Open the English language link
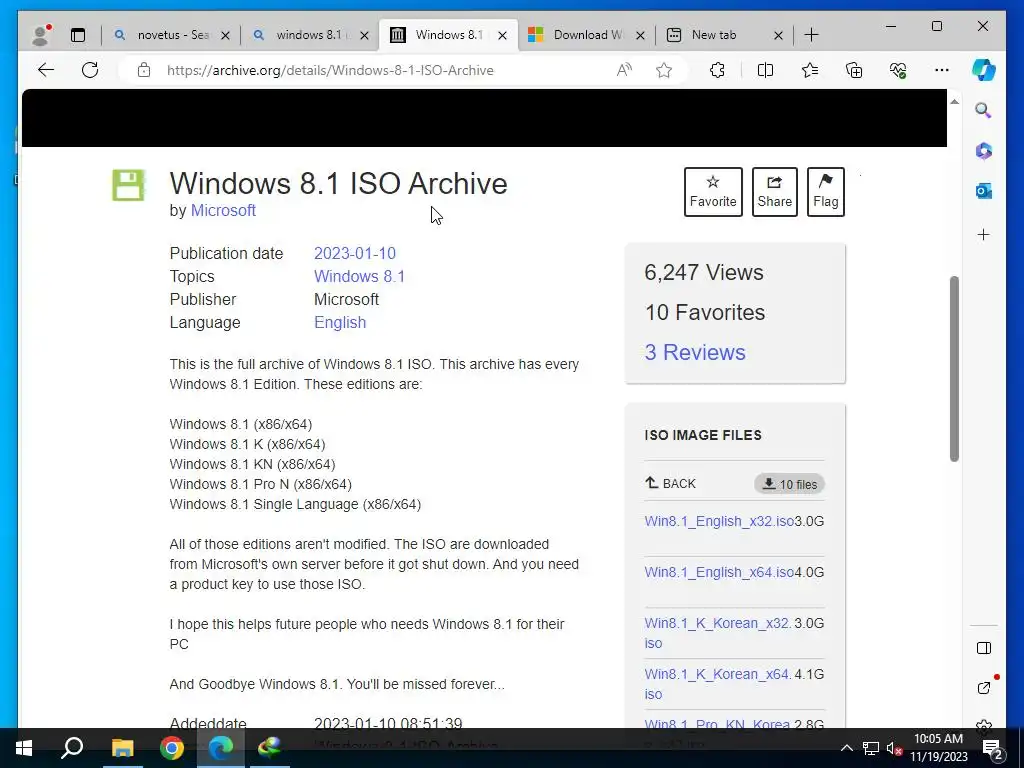Image resolution: width=1024 pixels, height=768 pixels. click(340, 323)
